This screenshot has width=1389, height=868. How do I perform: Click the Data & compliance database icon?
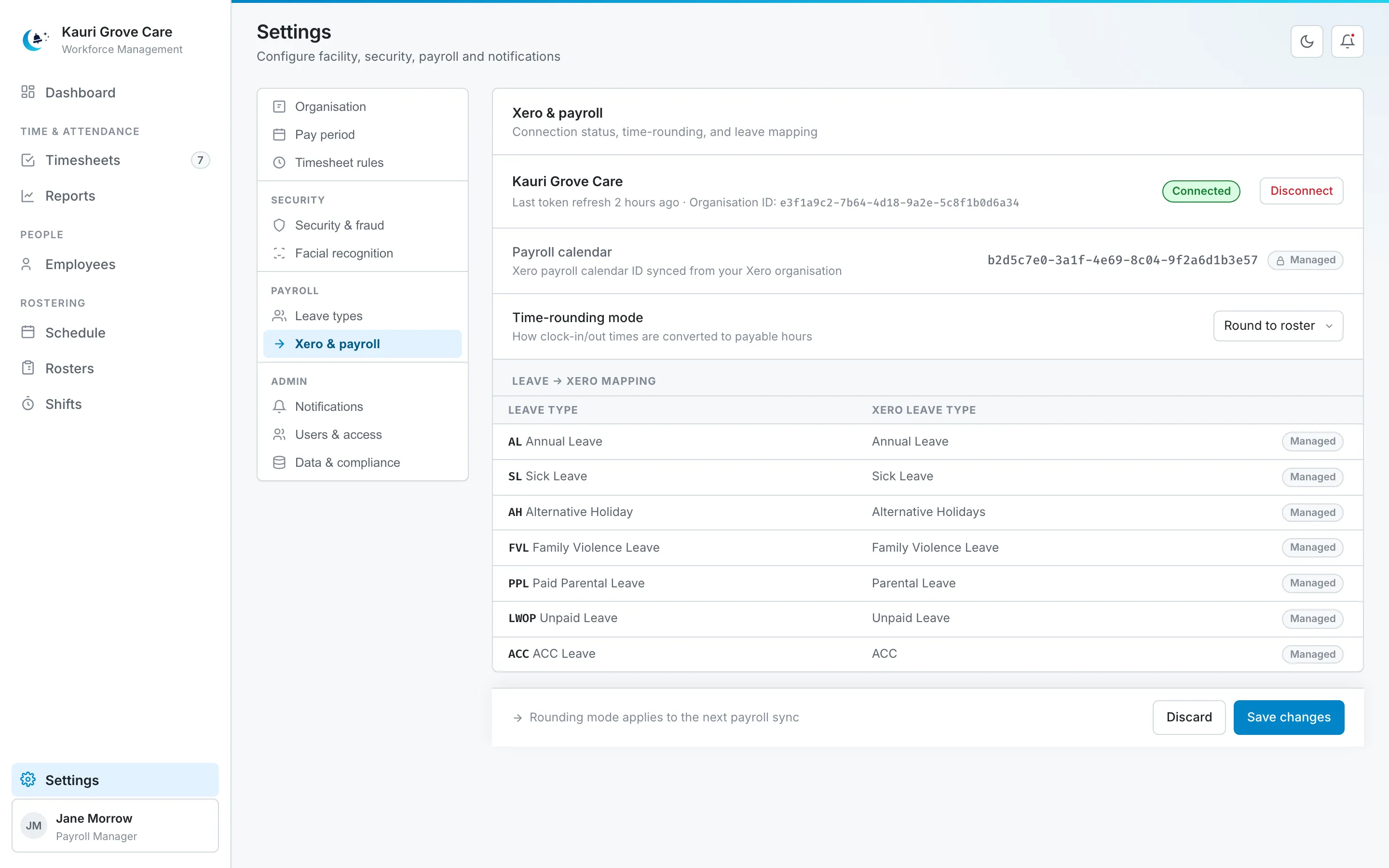[x=279, y=463]
